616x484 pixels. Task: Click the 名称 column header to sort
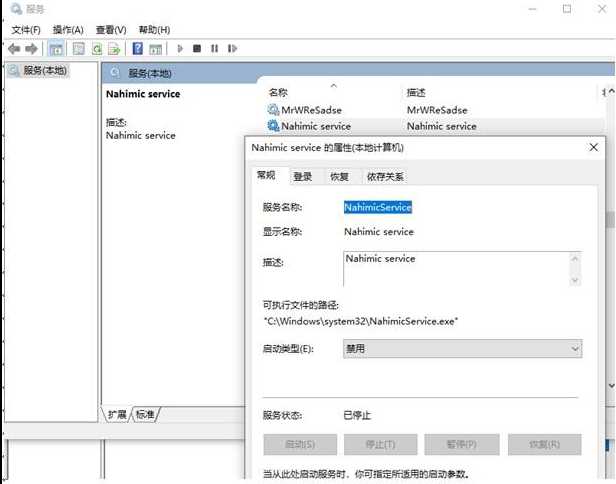pyautogui.click(x=278, y=93)
